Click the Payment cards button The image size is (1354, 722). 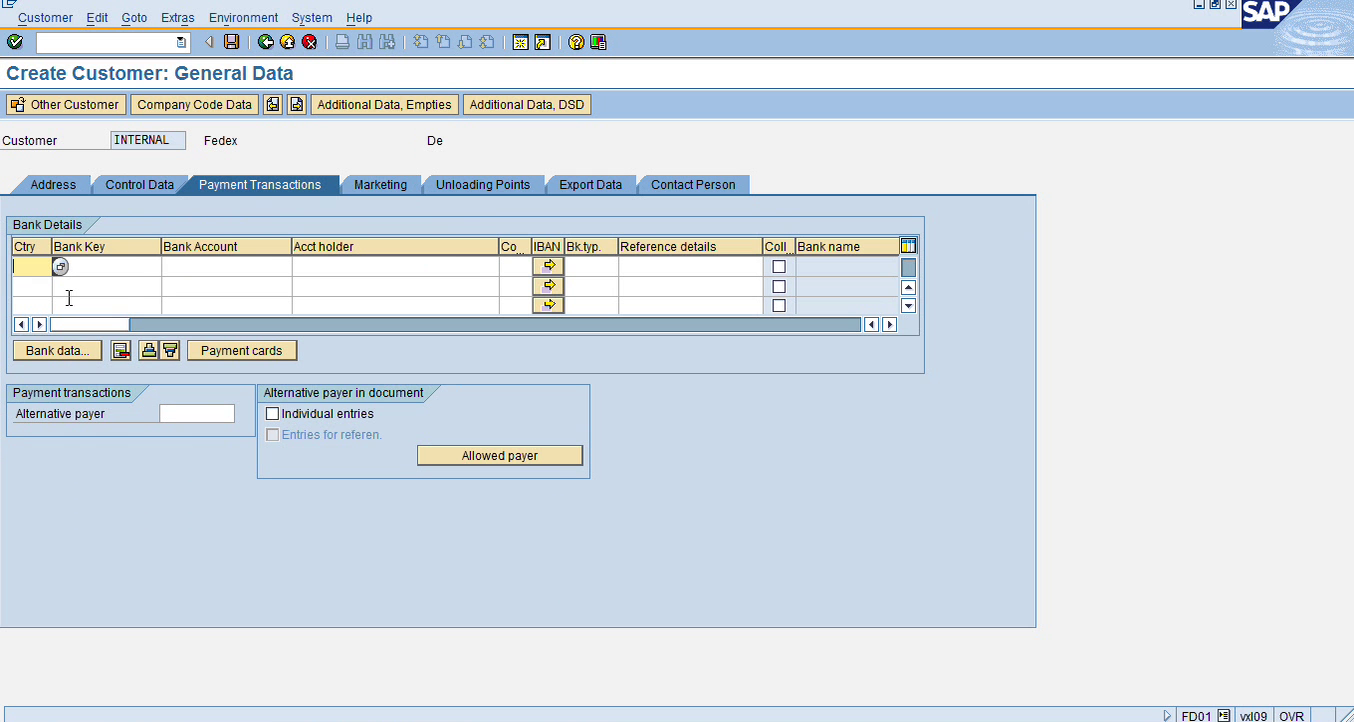(x=242, y=350)
